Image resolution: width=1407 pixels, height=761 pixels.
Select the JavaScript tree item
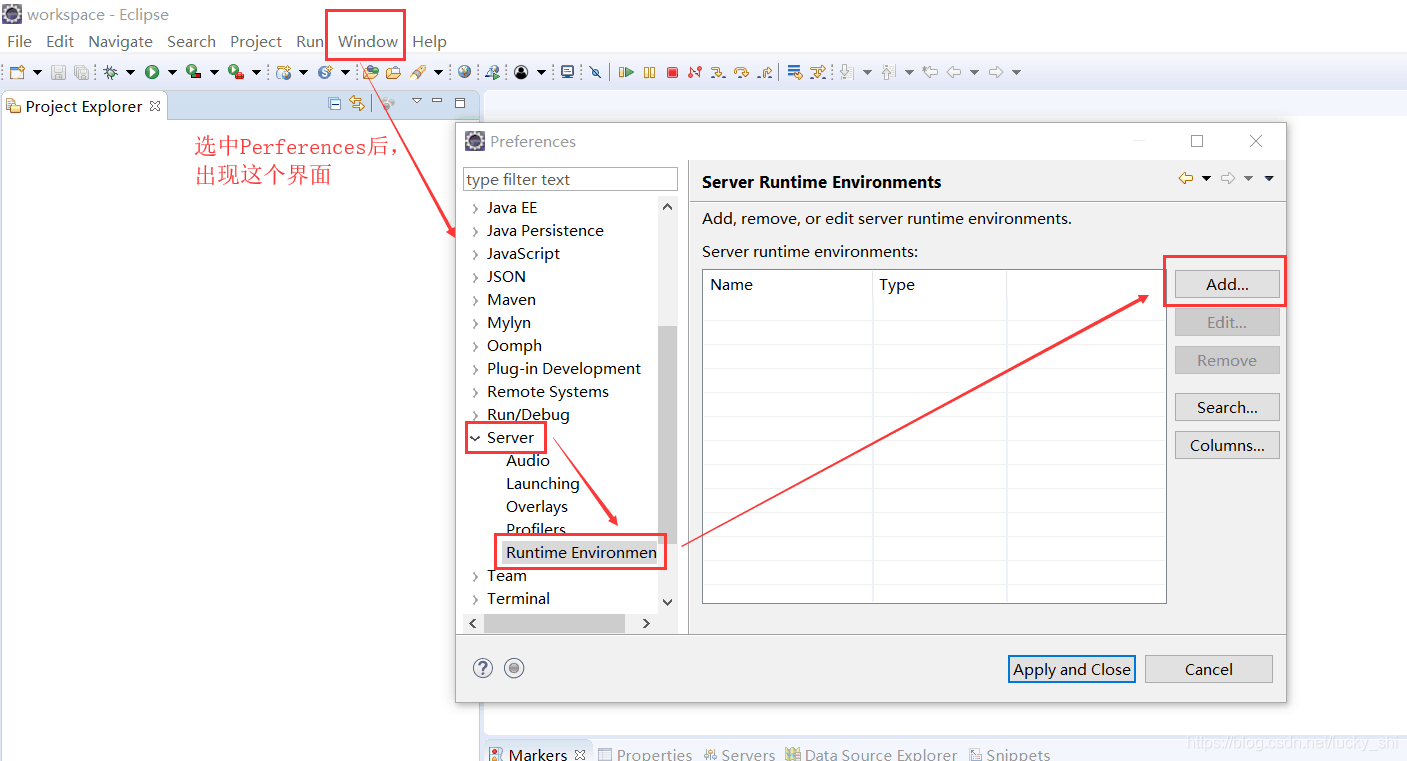(523, 253)
